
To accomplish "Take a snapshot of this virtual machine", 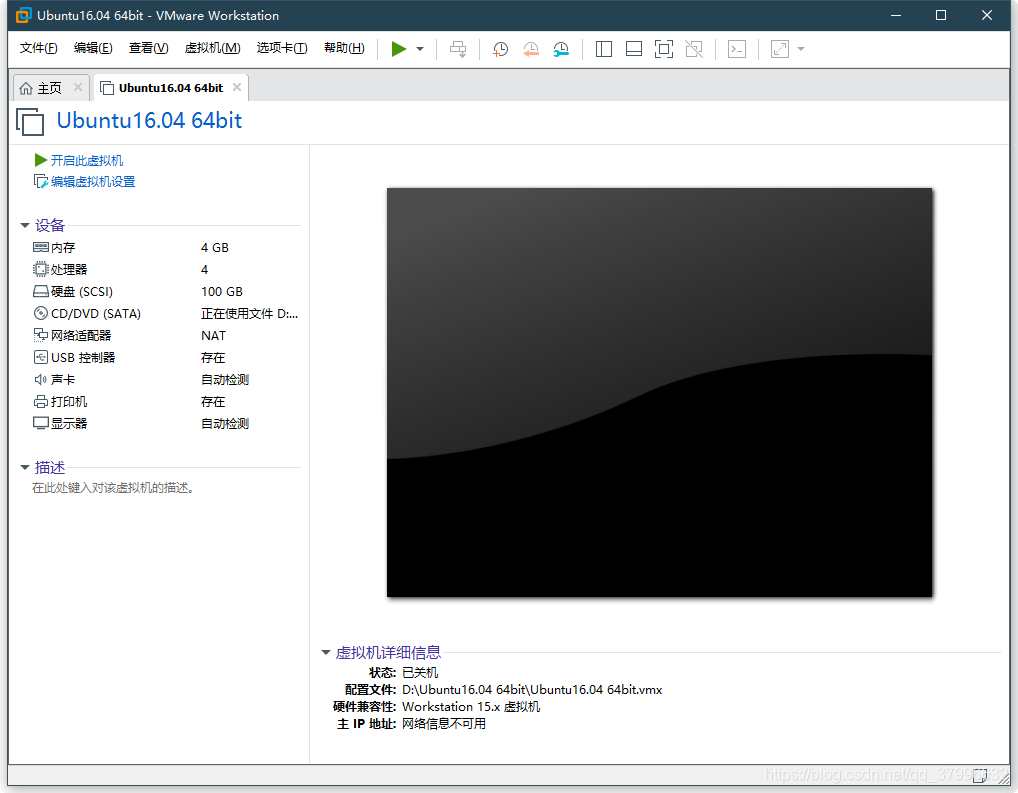I will 500,49.
